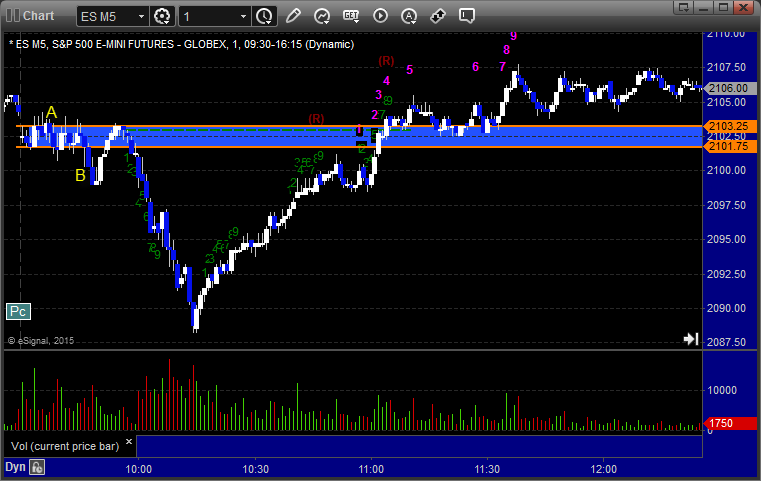Click the 2090.00 price axis label
761x481 pixels.
[727, 308]
